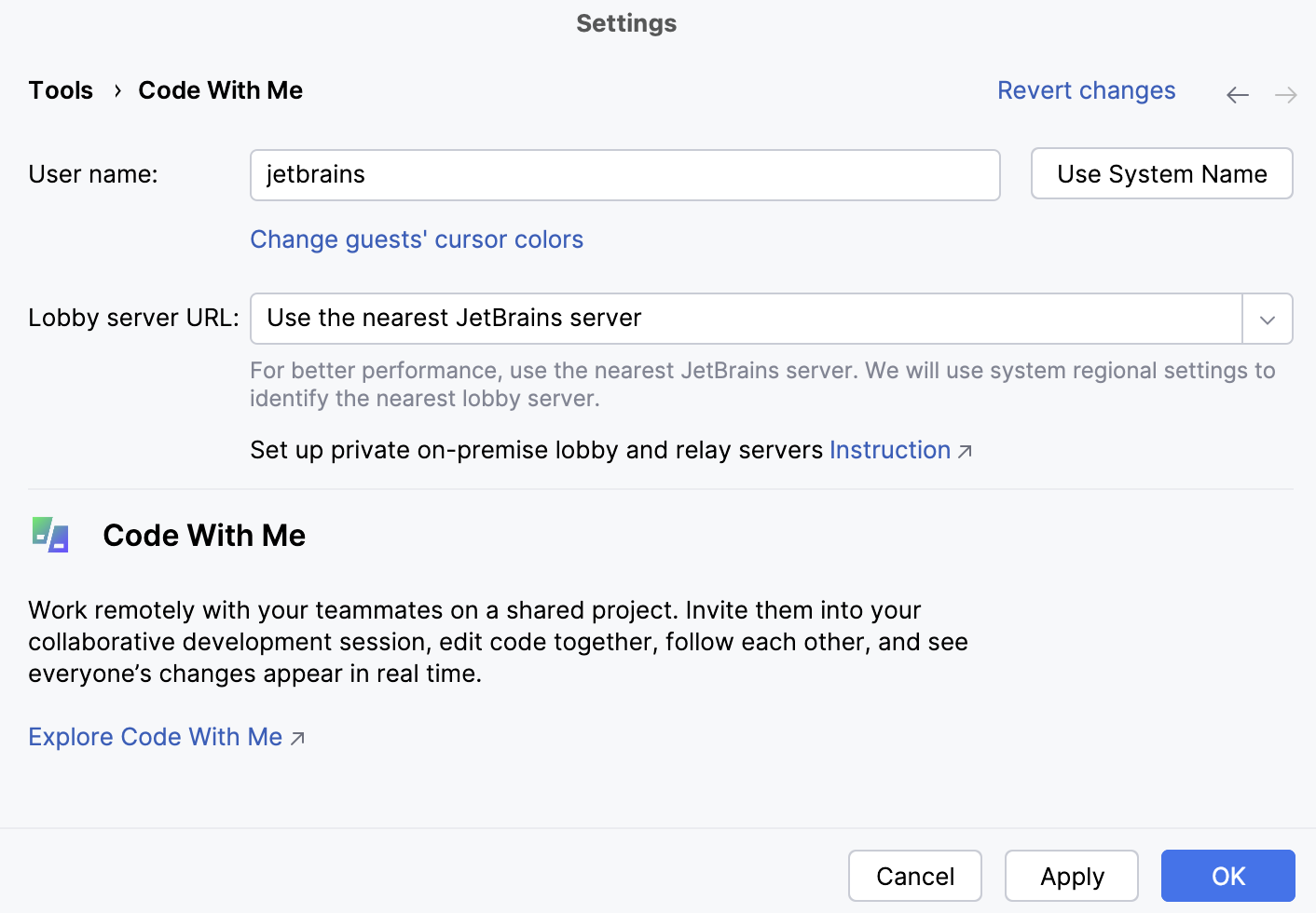Open the Tools settings section
1316x913 pixels.
coord(61,89)
